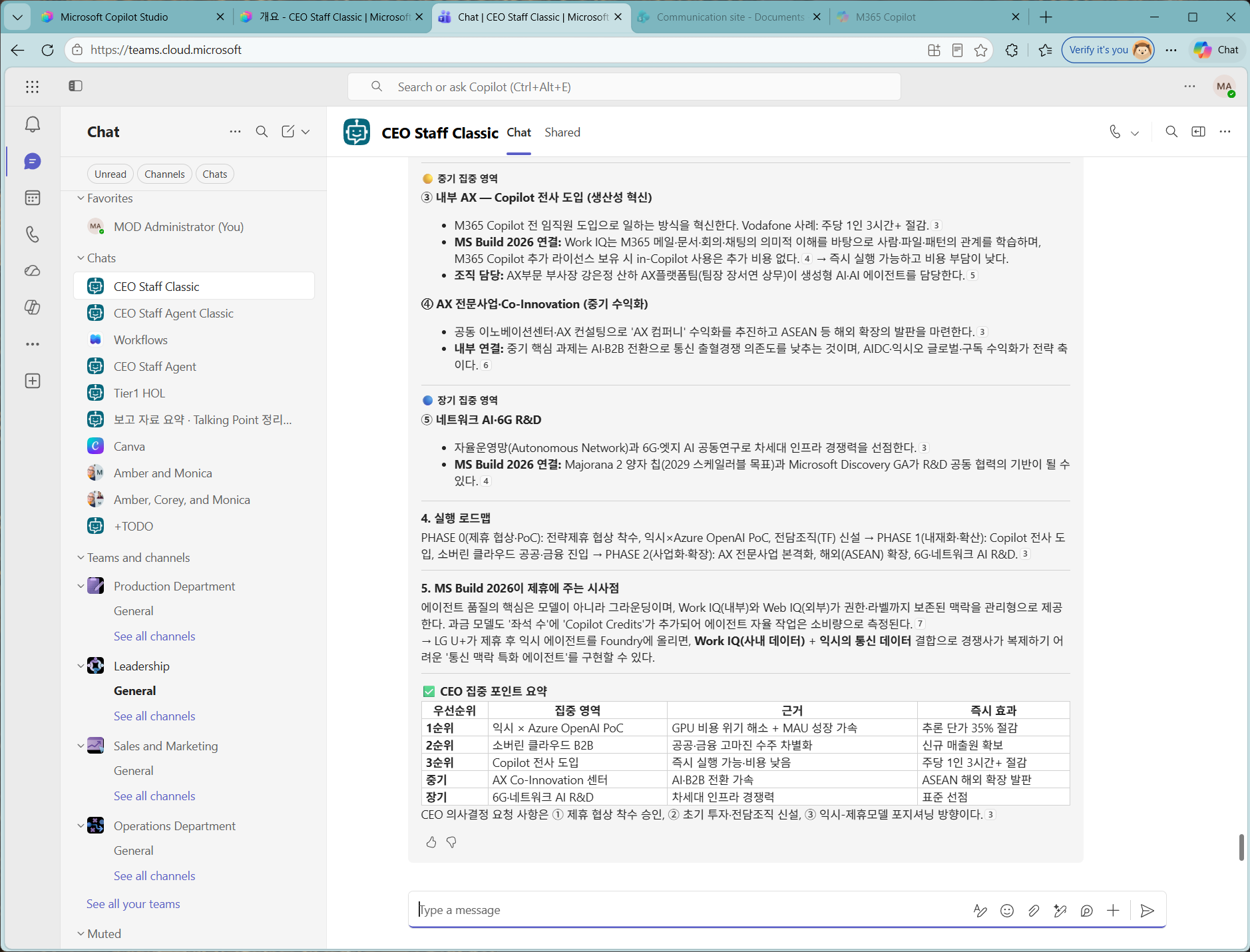Collapse the Production Department team
This screenshot has height=952, width=1250.
point(81,587)
